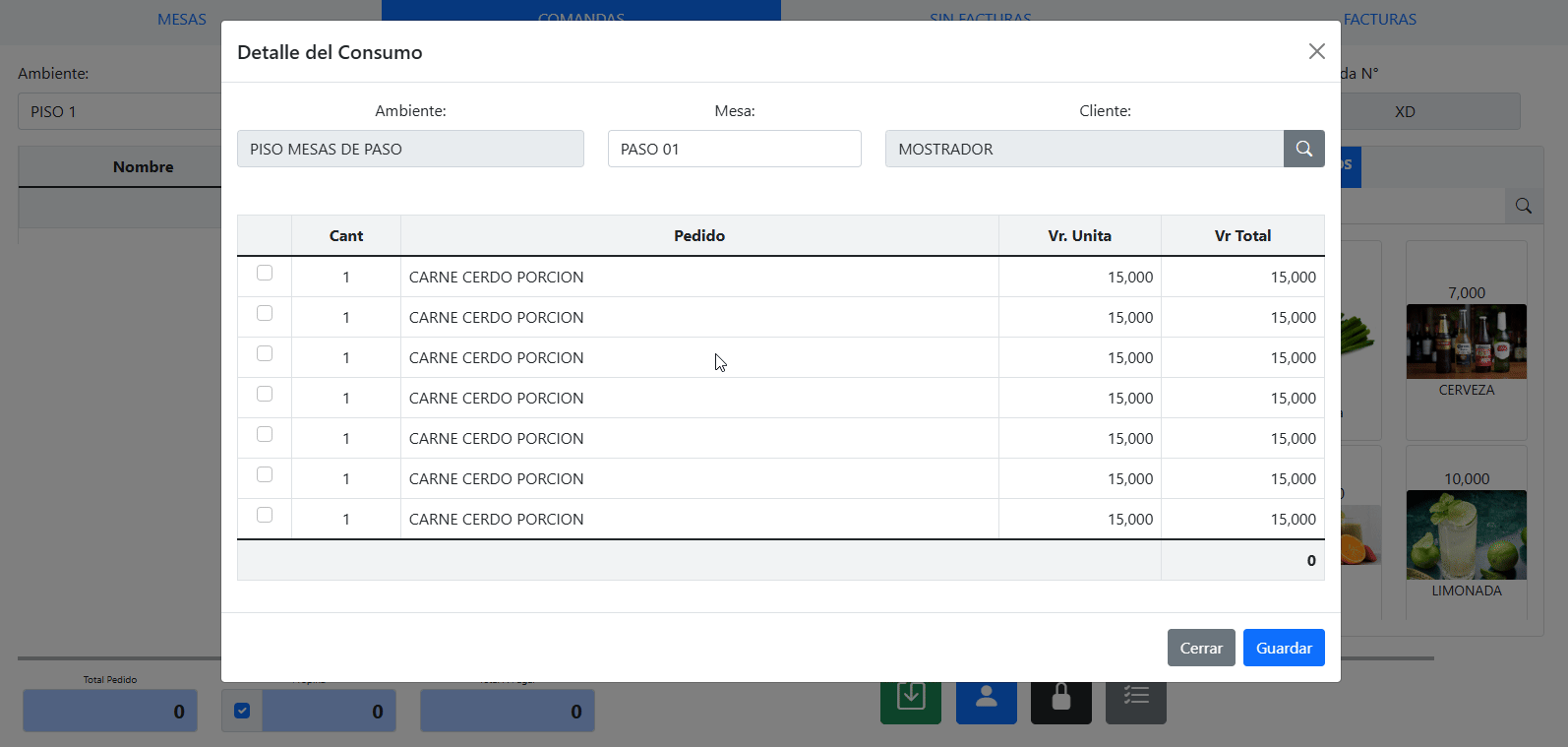This screenshot has height=747, width=1568.
Task: Select the CERVEZA product image
Action: [x=1466, y=342]
